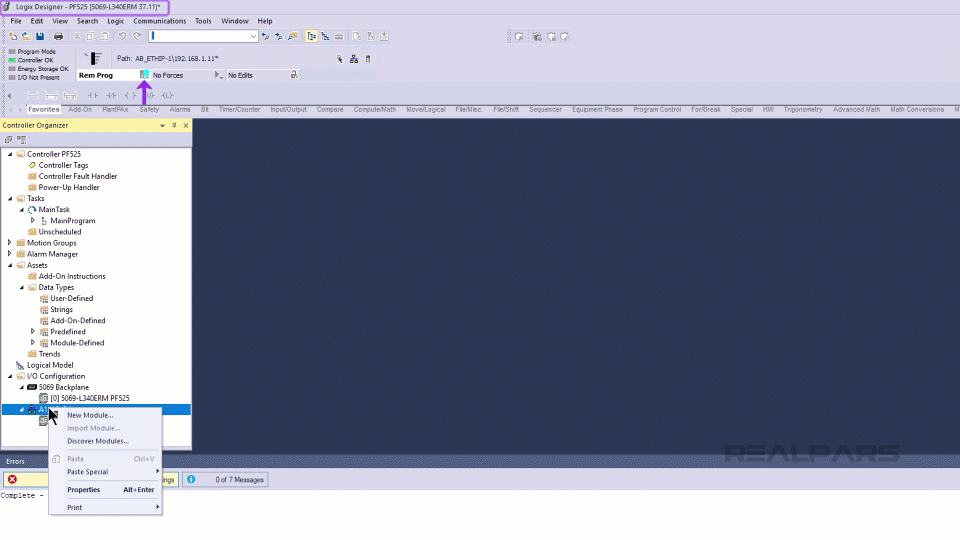
Task: Switch to the Compare instruction tab
Action: click(x=330, y=110)
